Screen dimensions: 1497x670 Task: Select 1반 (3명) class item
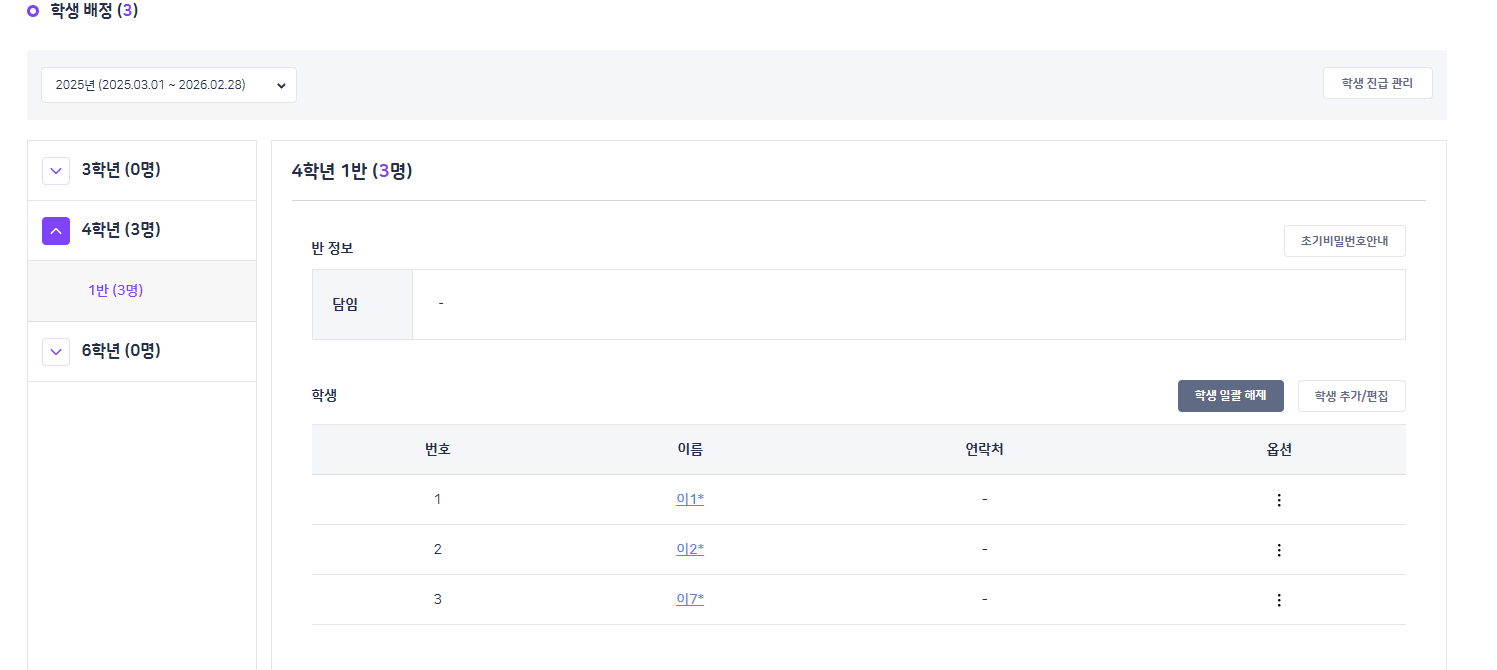point(116,291)
